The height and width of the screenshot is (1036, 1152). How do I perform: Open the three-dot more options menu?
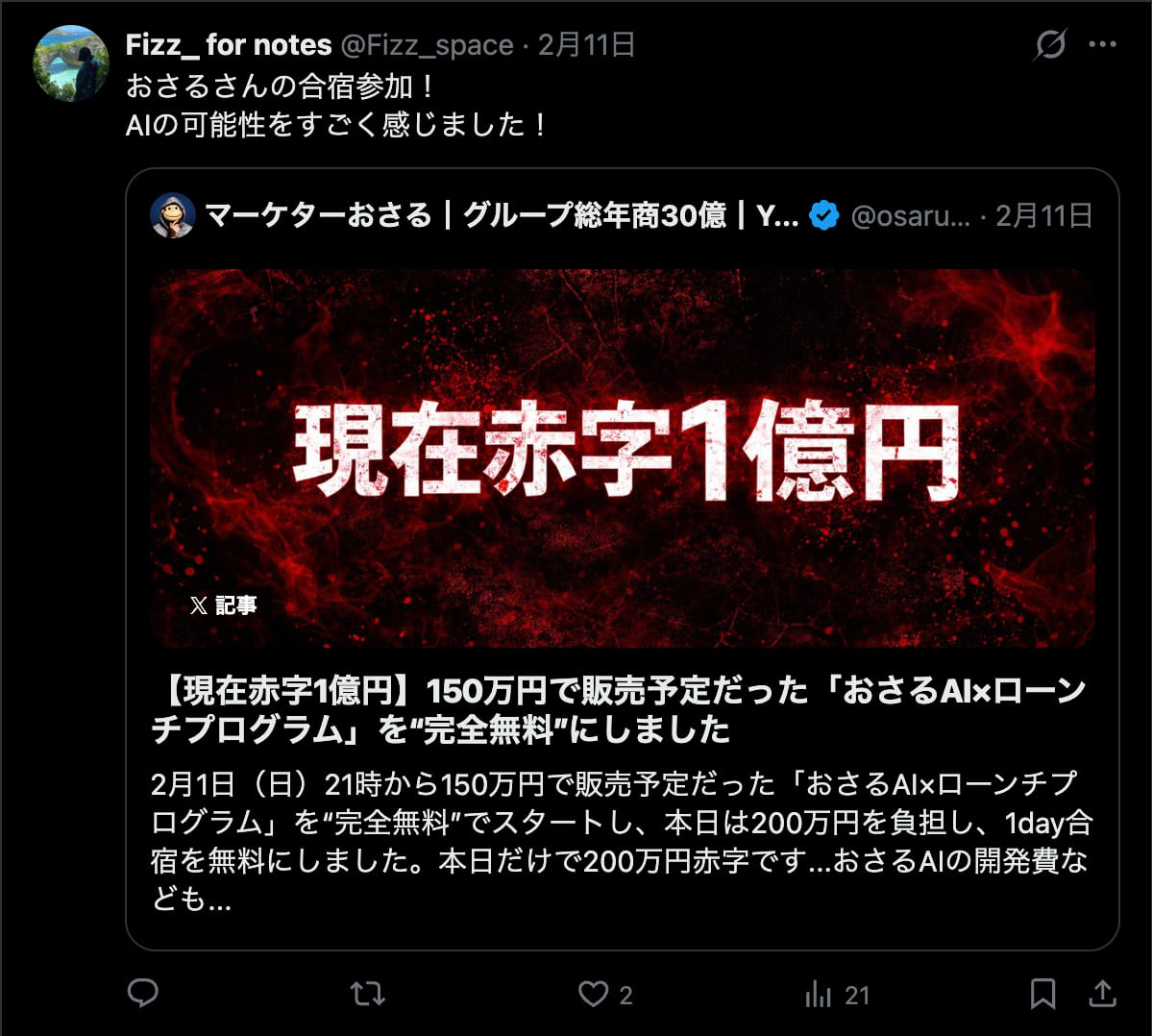coord(1103,44)
